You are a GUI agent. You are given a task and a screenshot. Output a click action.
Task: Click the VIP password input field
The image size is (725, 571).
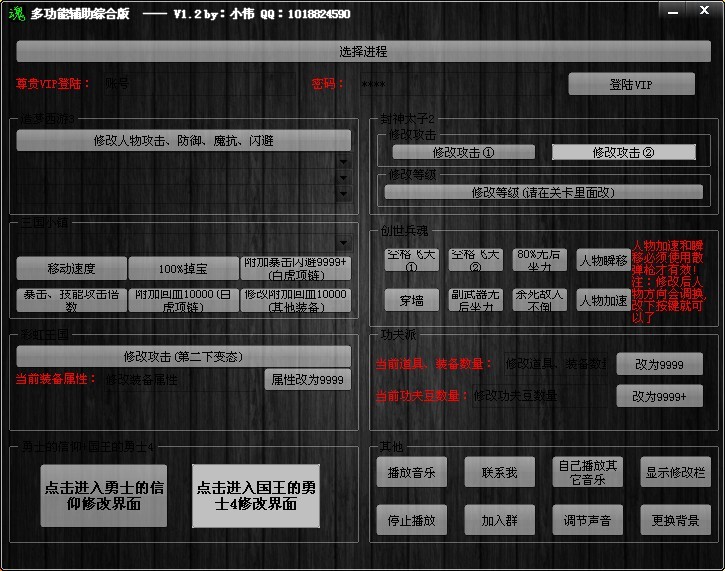click(440, 85)
